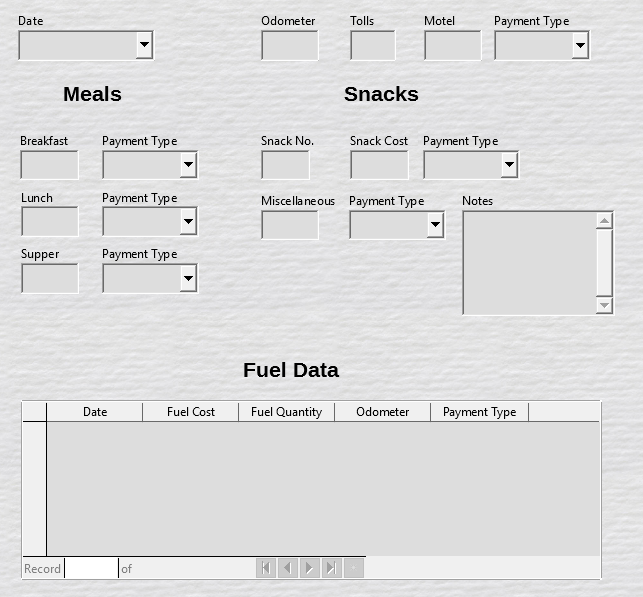Expand Snack Cost Payment Type dropdown

click(509, 165)
